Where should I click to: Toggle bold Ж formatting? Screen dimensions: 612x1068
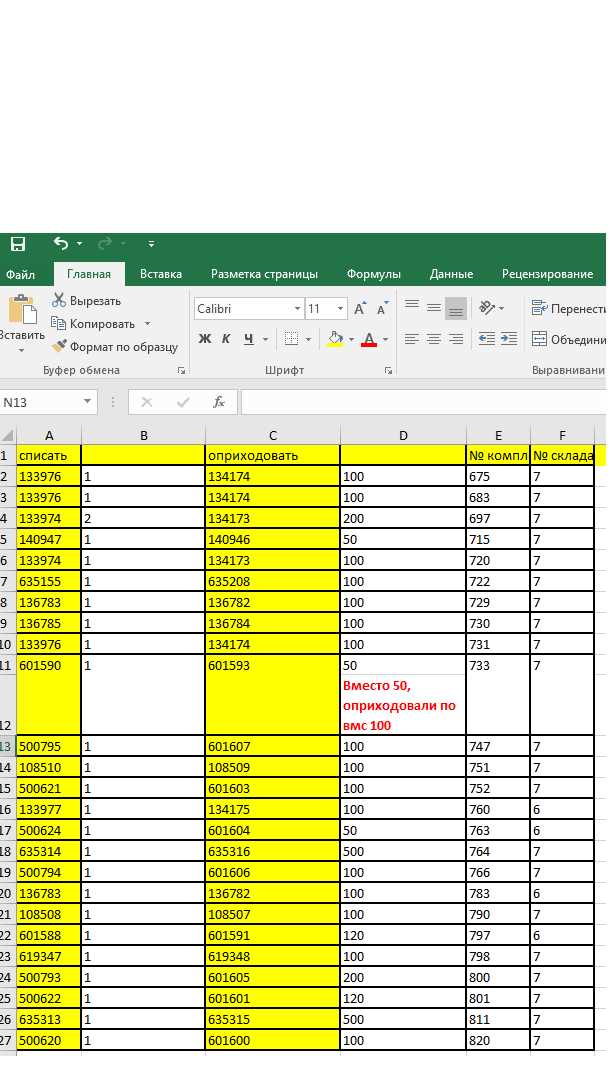[204, 339]
